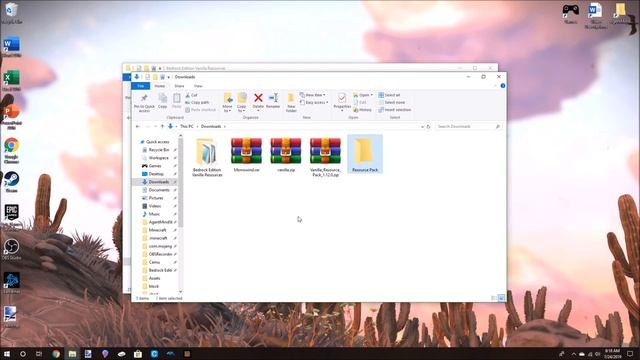Open the File tab in Downloads window
Viewport: 640px width, 360px height.
140,86
